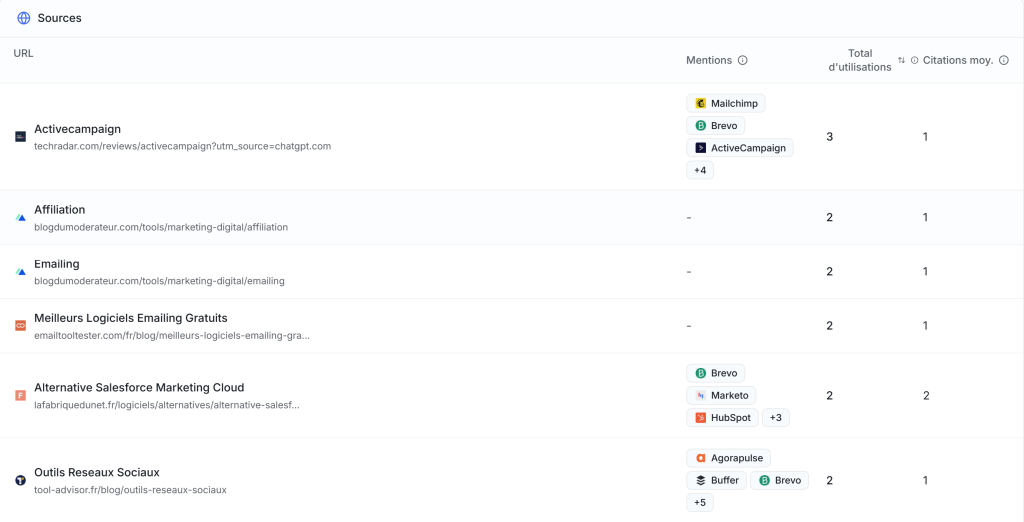The height and width of the screenshot is (522, 1024).
Task: Select Brevo tag in Alternative Salesforce row
Action: [x=715, y=373]
